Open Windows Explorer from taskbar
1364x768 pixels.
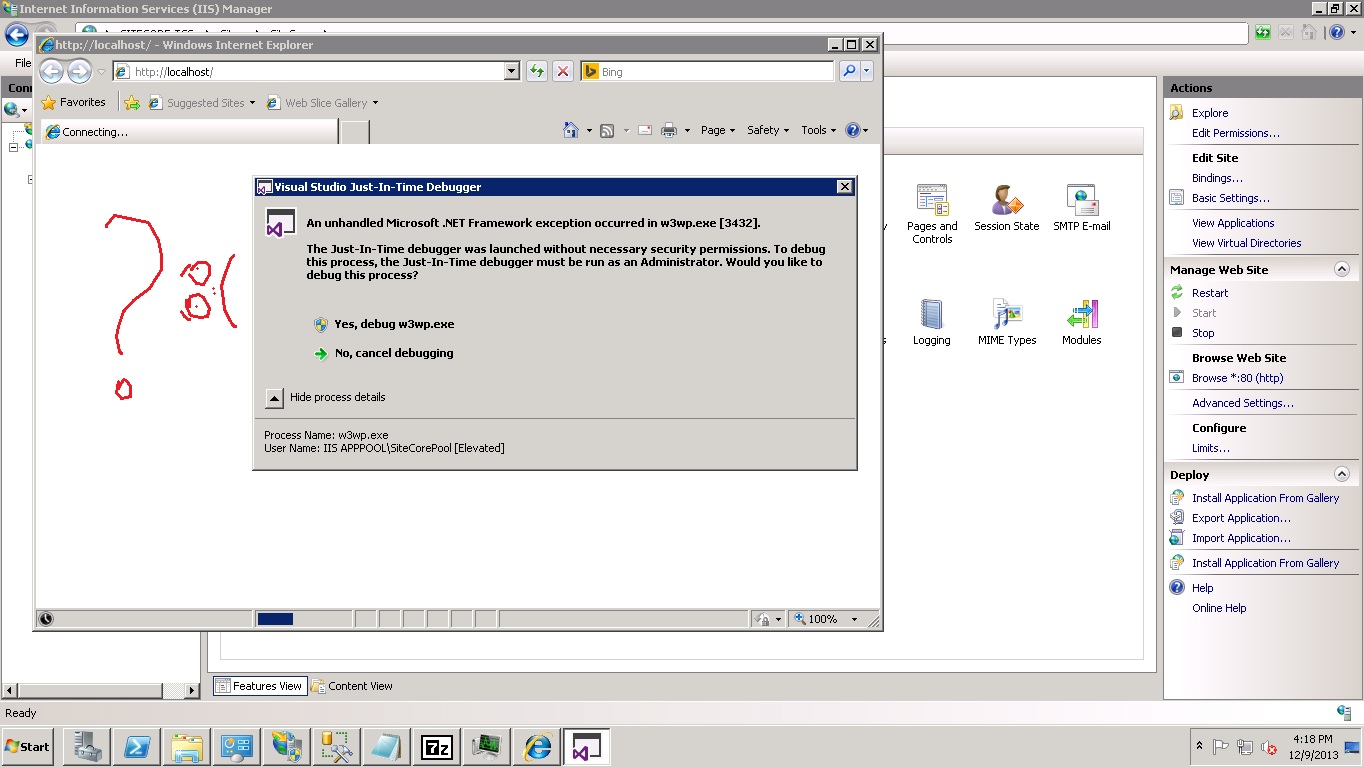[x=186, y=747]
